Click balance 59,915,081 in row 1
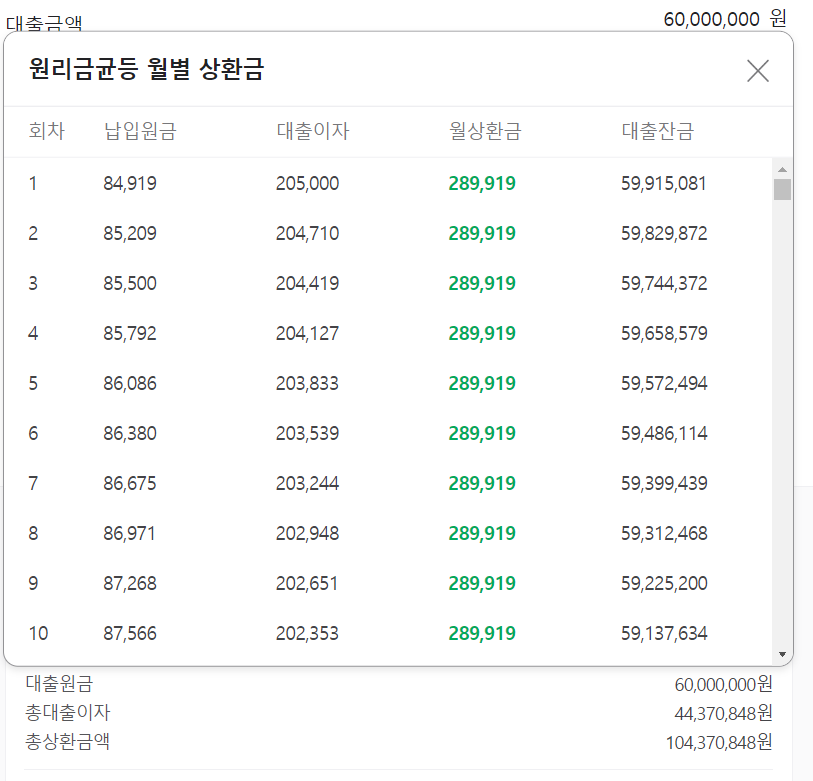 tap(664, 183)
